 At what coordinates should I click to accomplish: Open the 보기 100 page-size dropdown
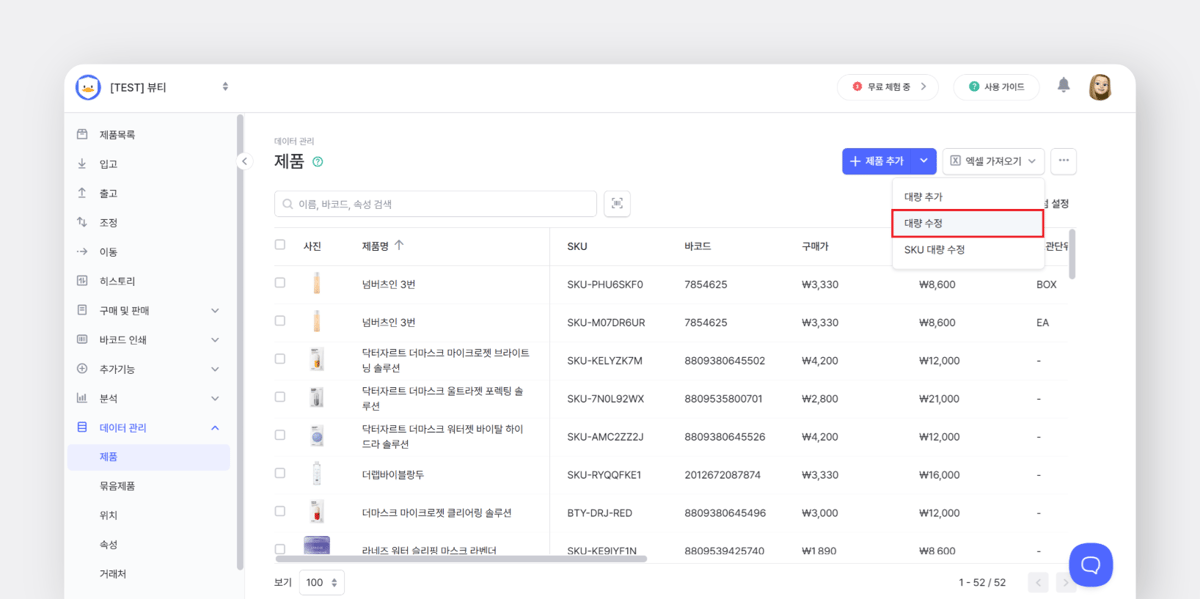pos(321,581)
